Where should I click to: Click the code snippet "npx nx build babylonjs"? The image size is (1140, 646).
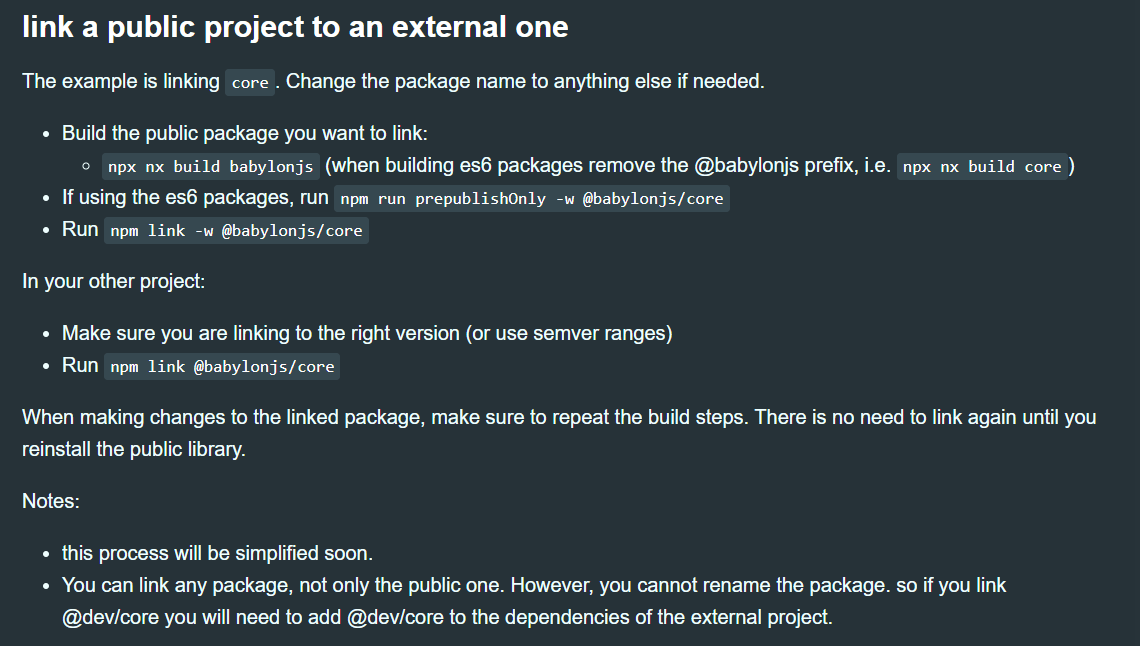211,166
